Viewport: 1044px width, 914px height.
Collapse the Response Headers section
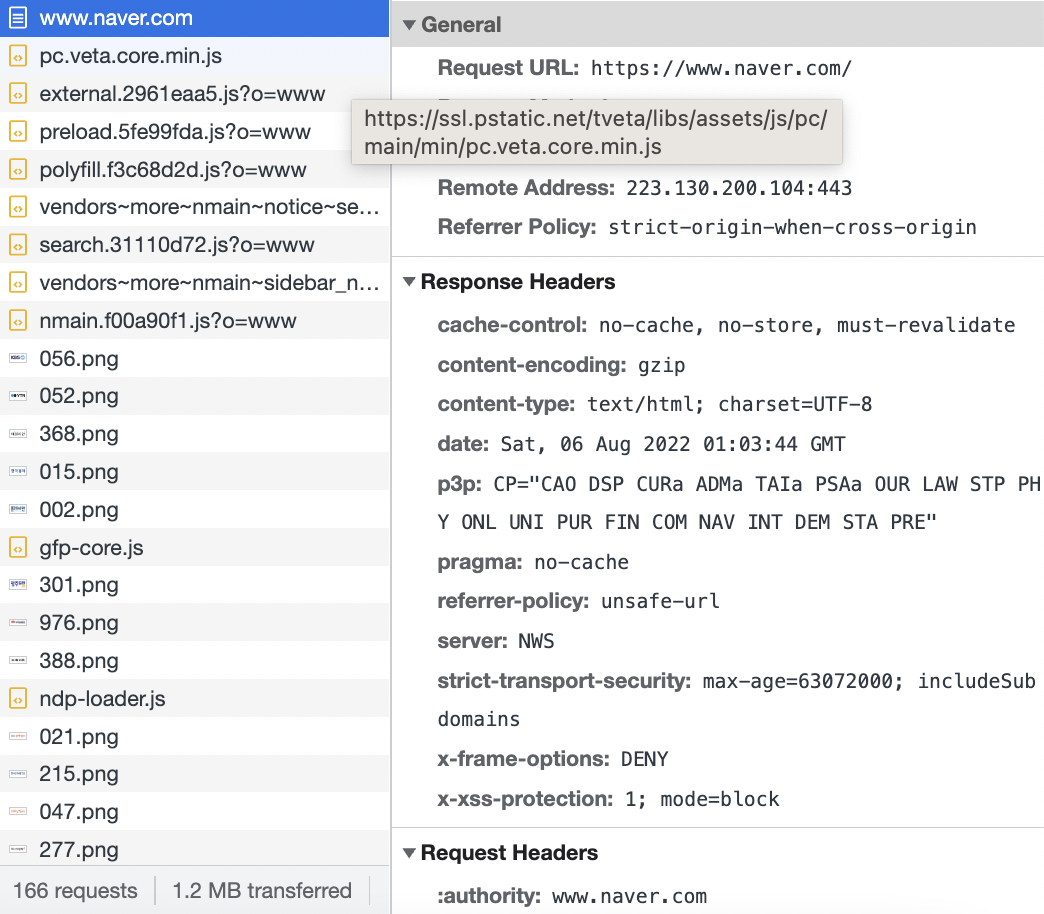coord(409,282)
